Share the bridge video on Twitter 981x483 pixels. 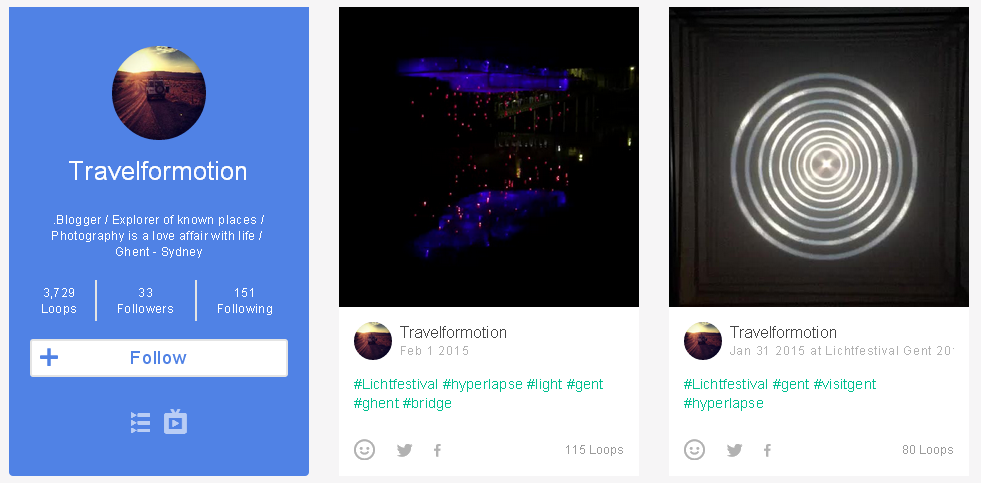[405, 450]
